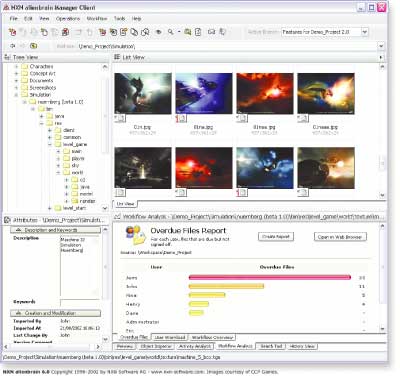Expand the Screenshots tree node
Image resolution: width=400 pixels, height=385 pixels.
point(16,88)
